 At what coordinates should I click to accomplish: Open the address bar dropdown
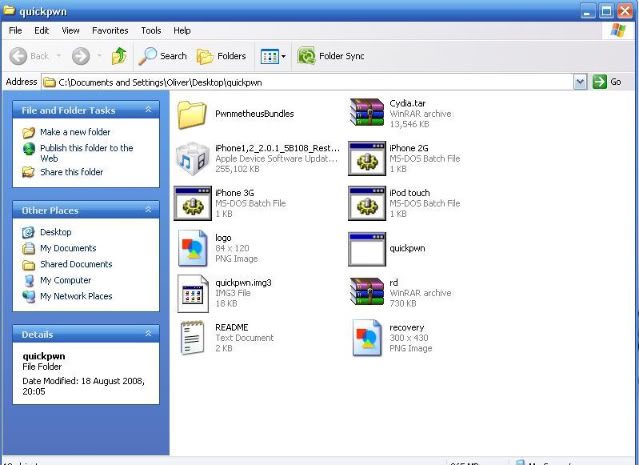click(580, 82)
